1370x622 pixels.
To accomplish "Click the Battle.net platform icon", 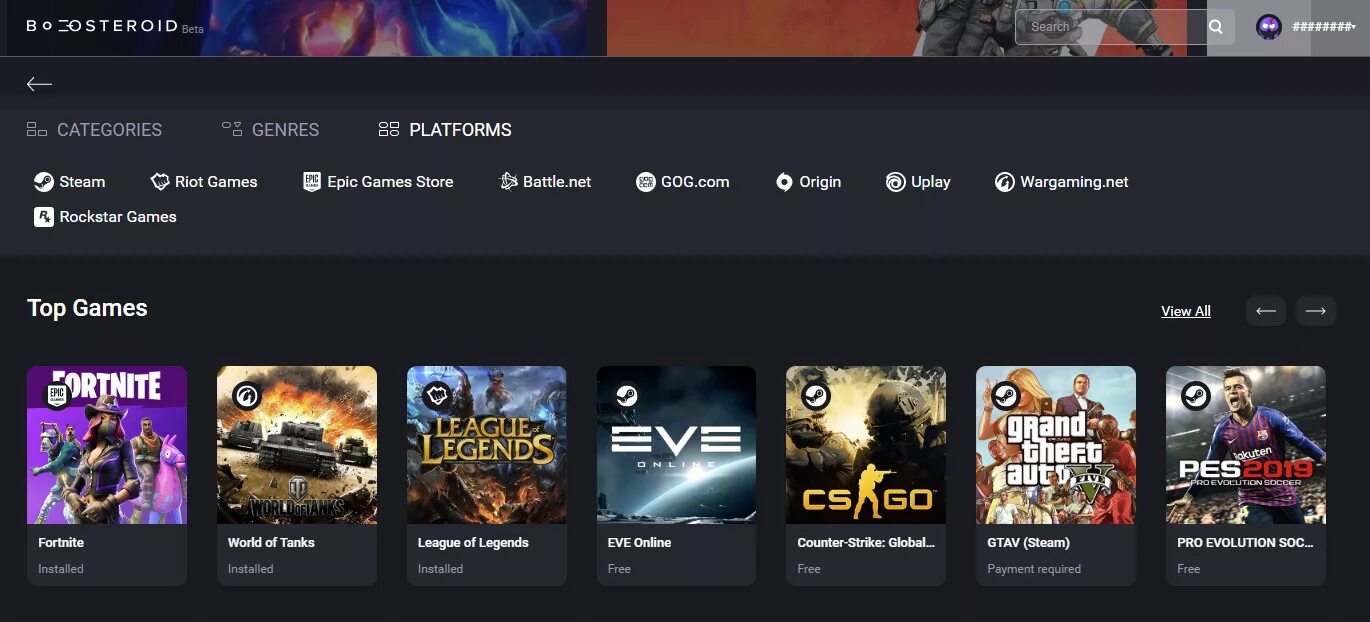I will coord(508,182).
